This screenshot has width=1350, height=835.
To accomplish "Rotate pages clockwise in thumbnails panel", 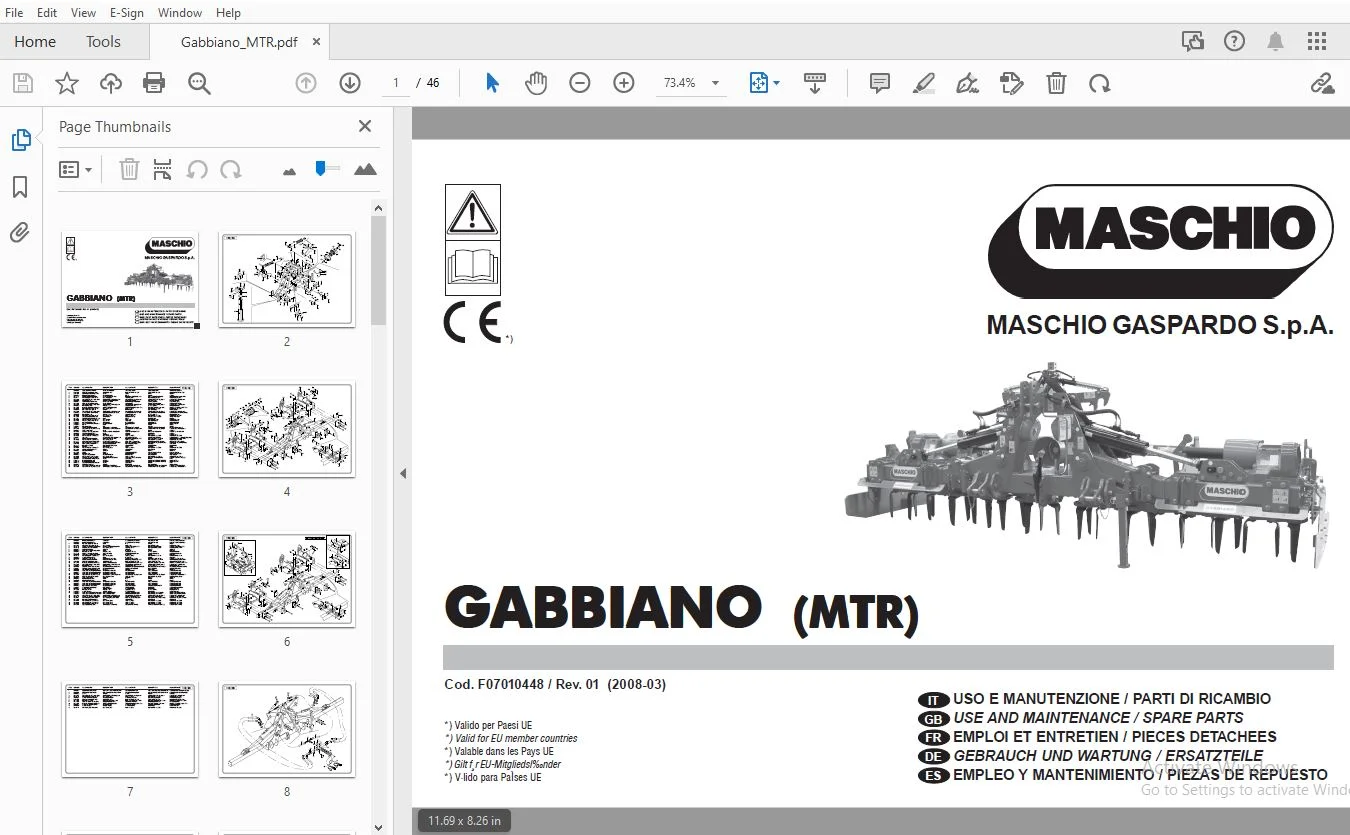I will click(231, 169).
